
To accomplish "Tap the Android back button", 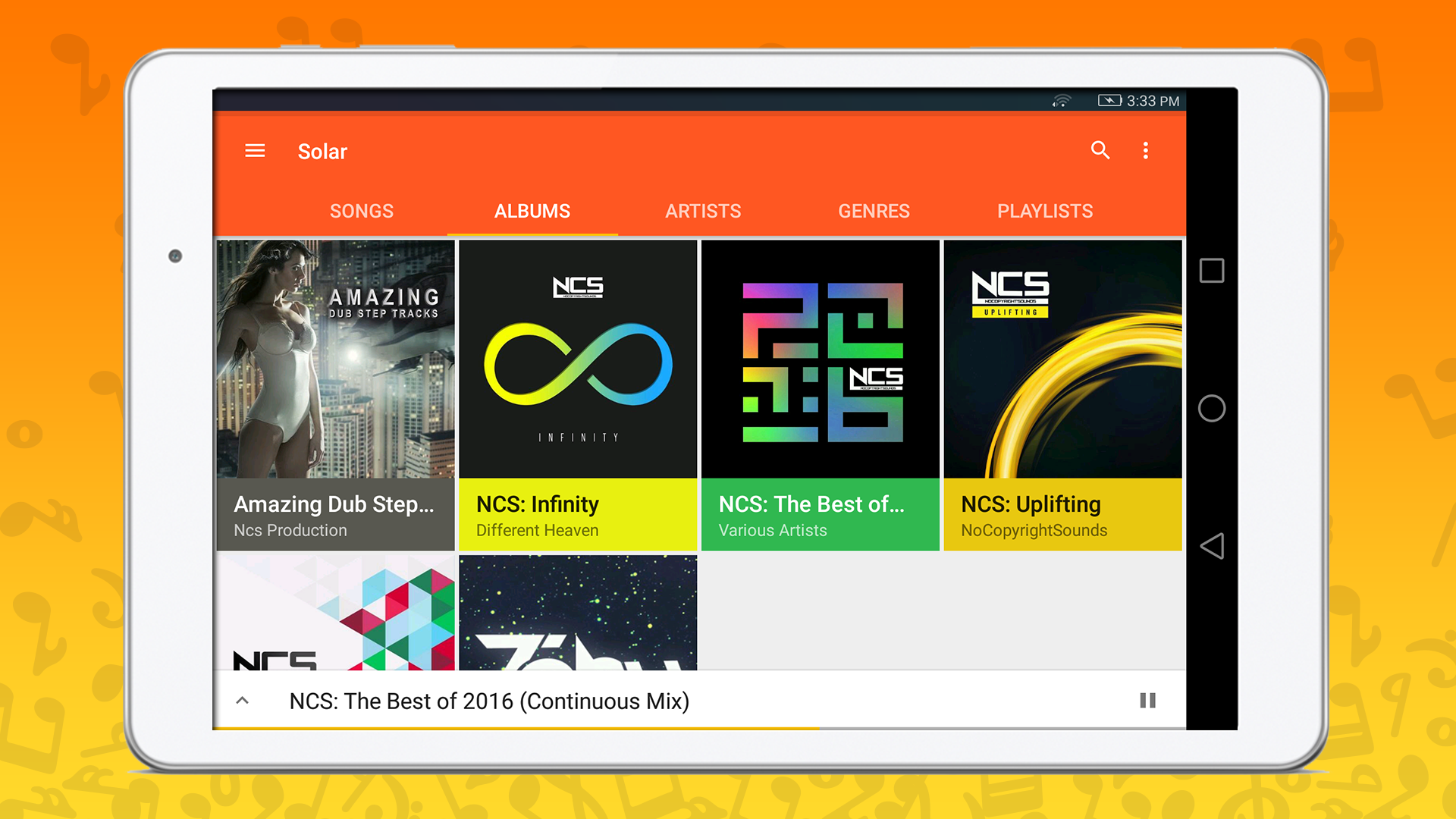I will (x=1212, y=544).
